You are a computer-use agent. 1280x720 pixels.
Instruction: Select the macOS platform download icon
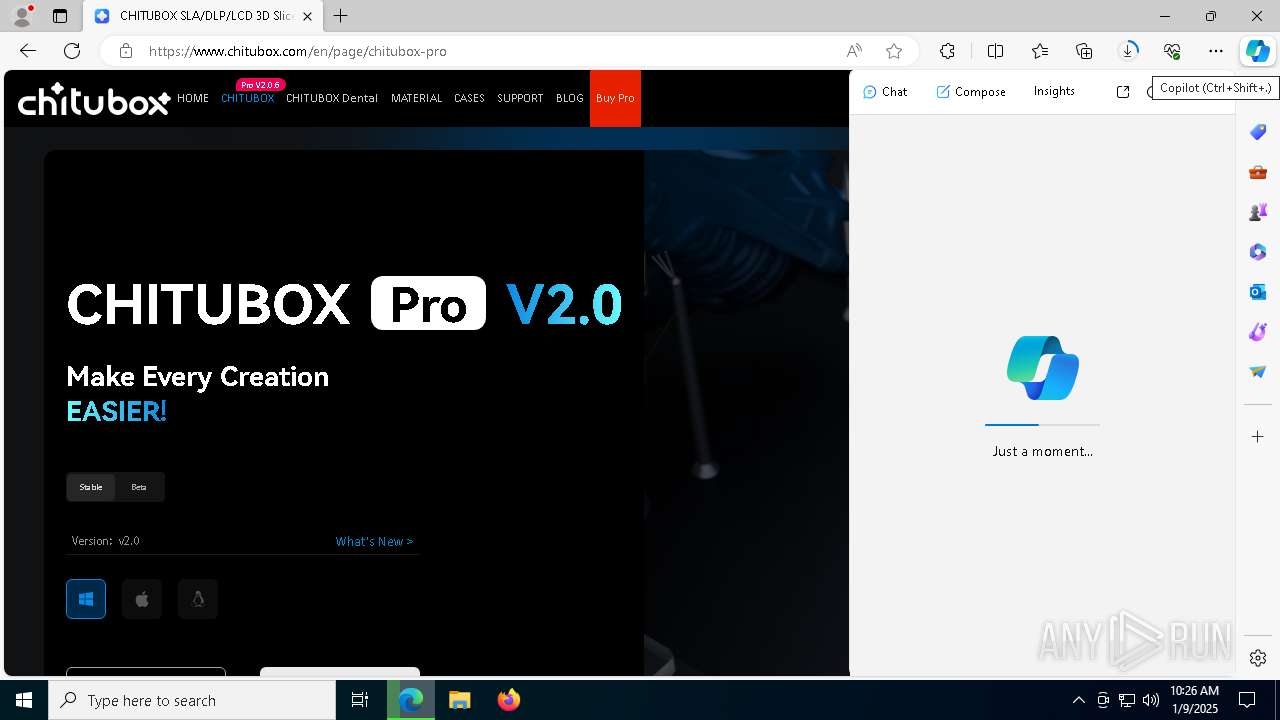142,599
